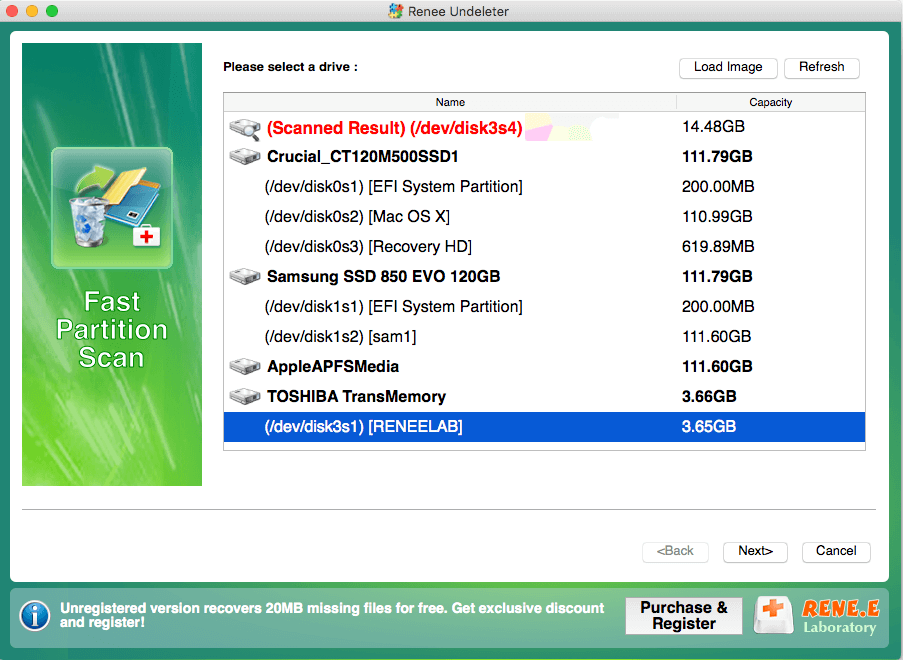Screen dimensions: 903x660
Task: Click the 'Please select a drive' label
Action: coord(290,67)
